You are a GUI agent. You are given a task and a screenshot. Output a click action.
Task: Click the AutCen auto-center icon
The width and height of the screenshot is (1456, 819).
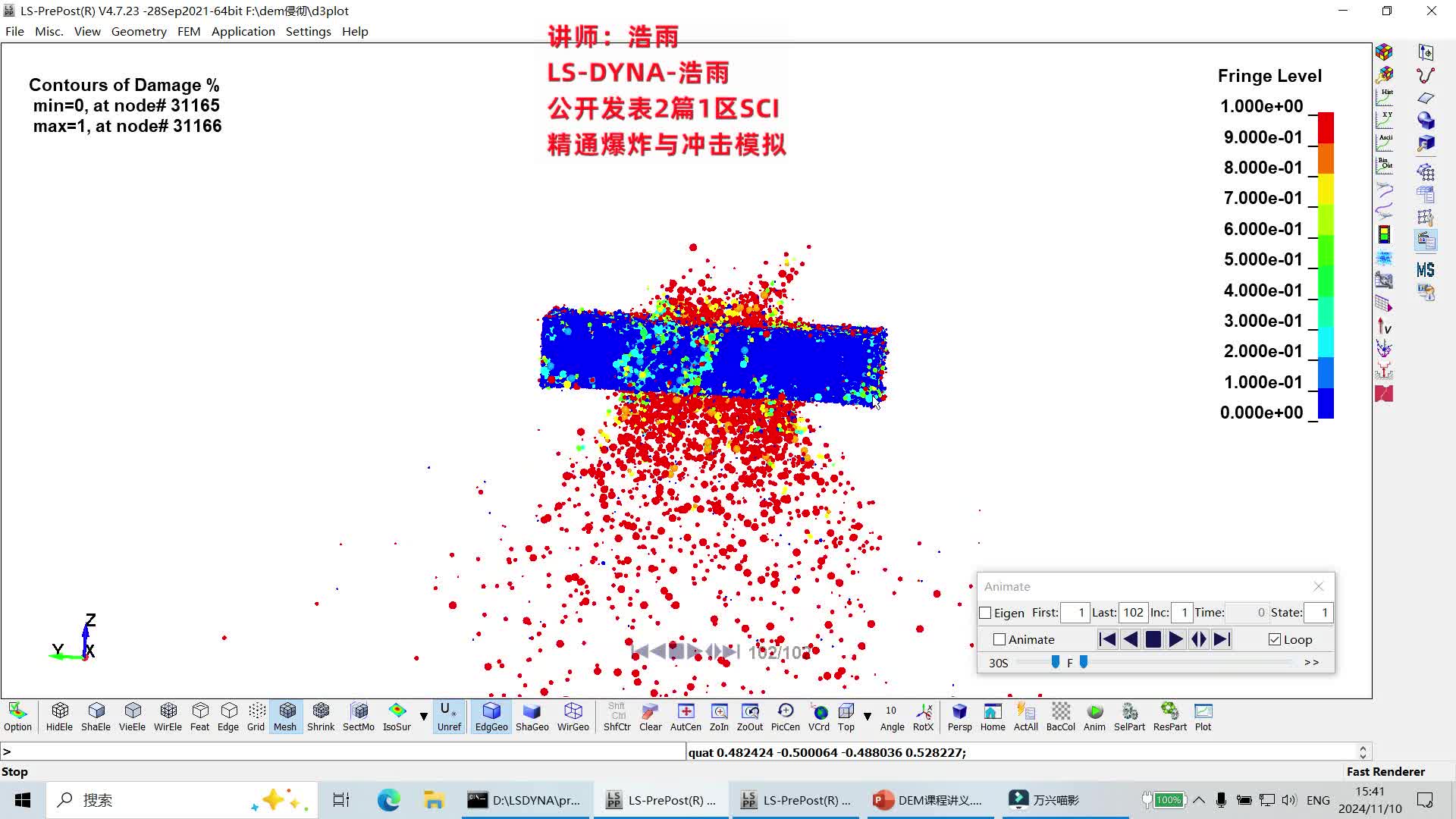pyautogui.click(x=686, y=716)
